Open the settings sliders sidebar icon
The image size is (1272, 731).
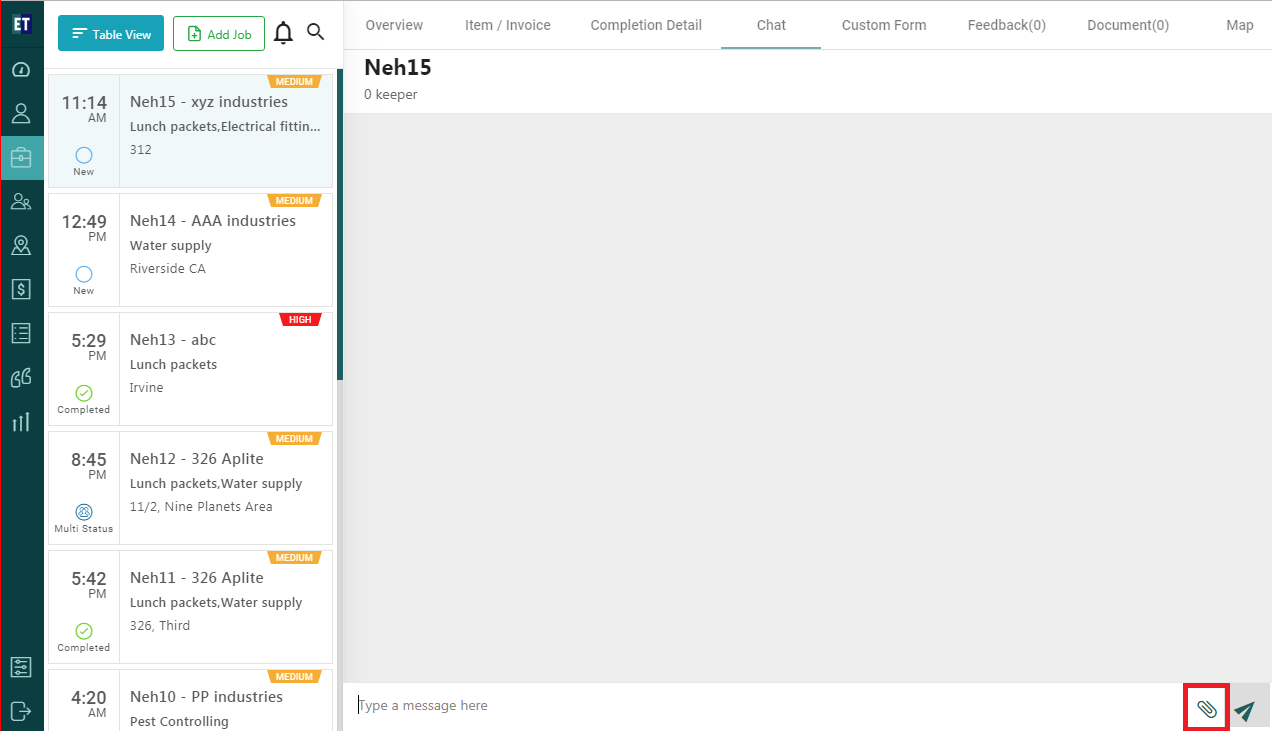pos(21,667)
